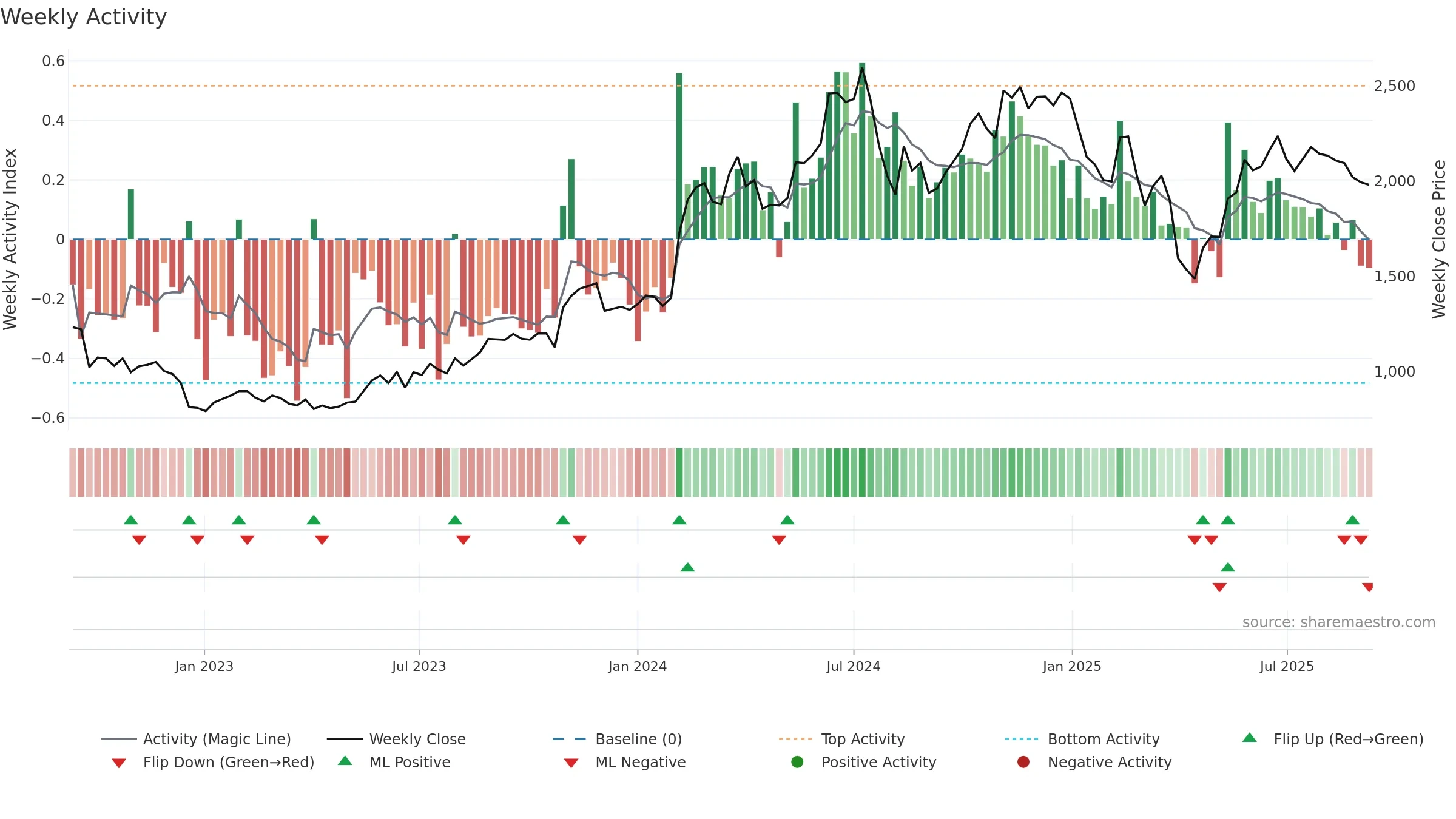Click the red flip-down marker just after May 2024
1456x819 pixels.
point(780,540)
